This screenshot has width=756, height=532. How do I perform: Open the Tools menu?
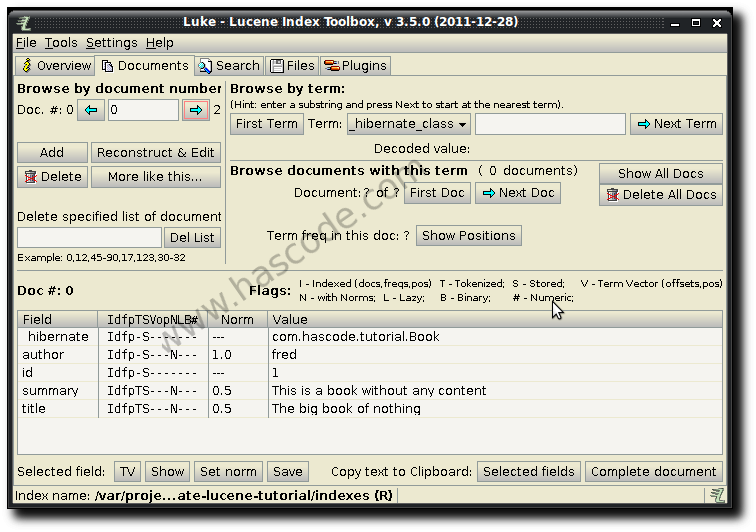tap(61, 43)
